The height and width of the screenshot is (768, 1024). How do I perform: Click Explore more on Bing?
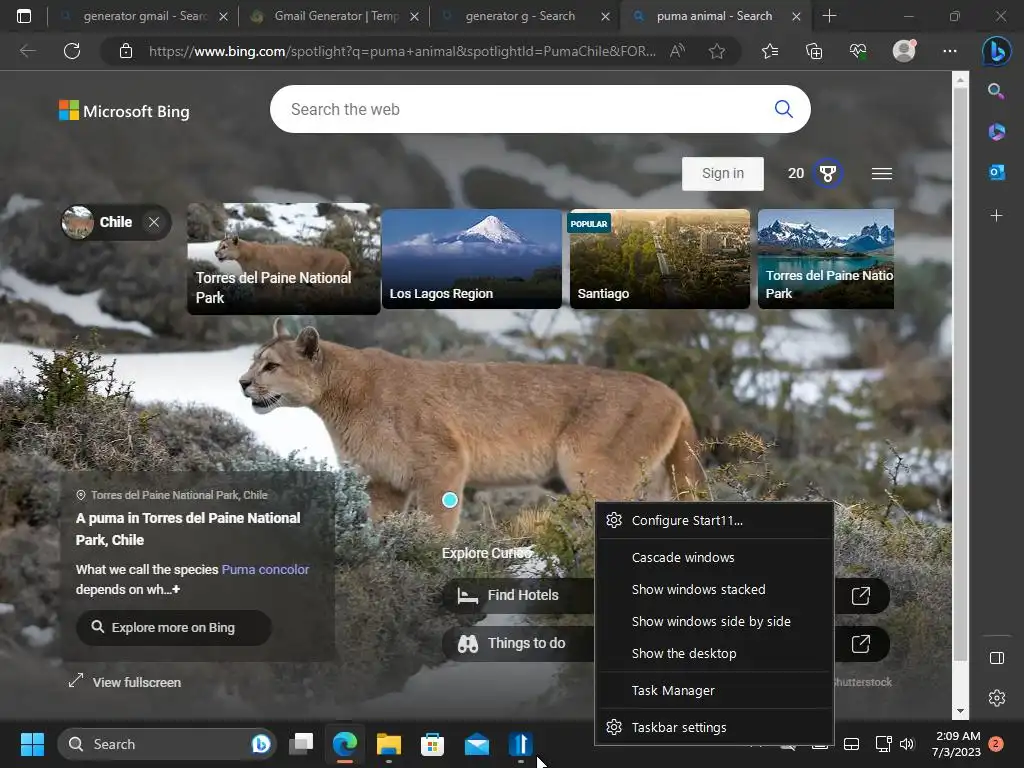coord(173,628)
